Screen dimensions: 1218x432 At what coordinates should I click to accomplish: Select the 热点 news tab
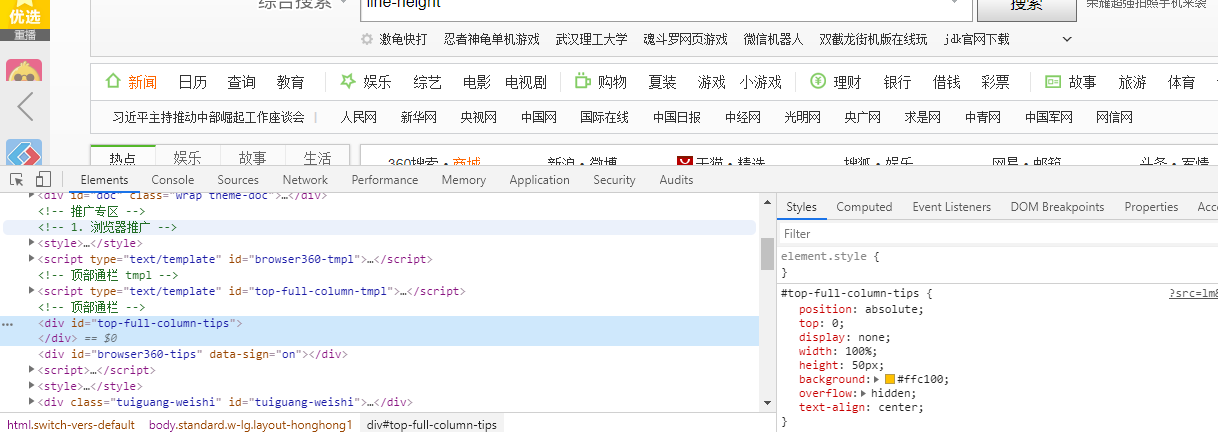[123, 158]
